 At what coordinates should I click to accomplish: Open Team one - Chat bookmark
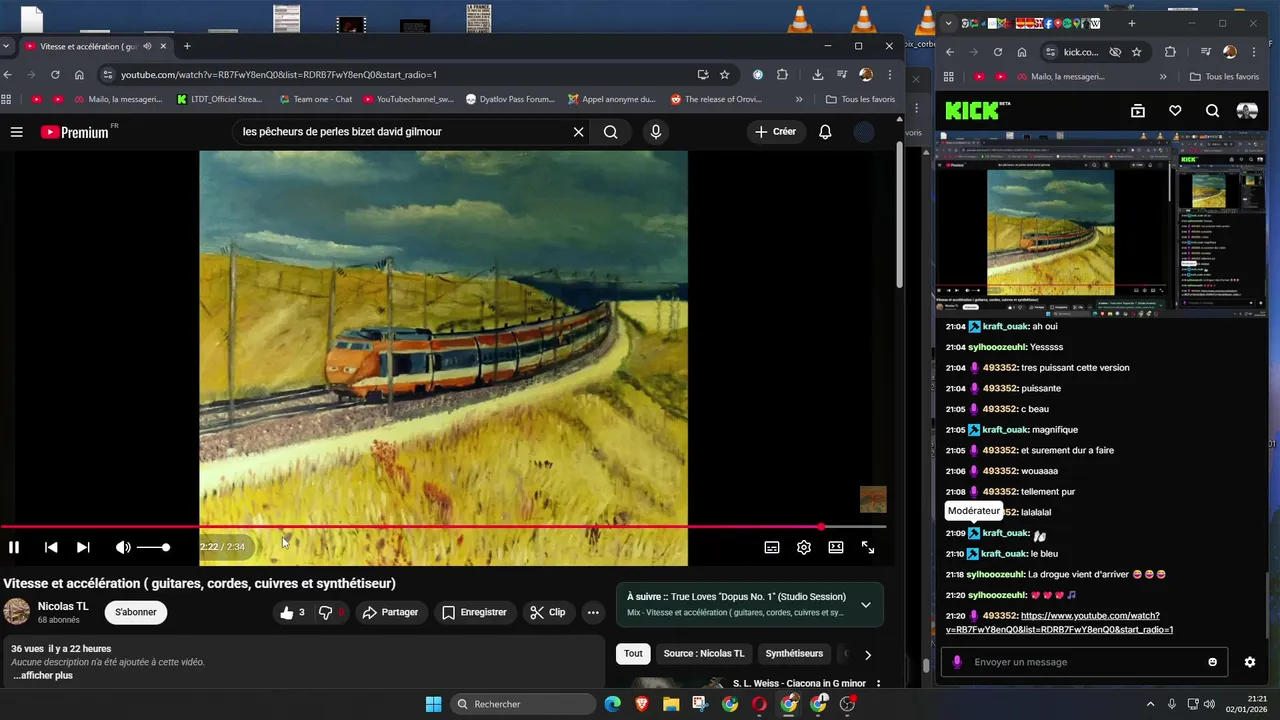pos(314,99)
